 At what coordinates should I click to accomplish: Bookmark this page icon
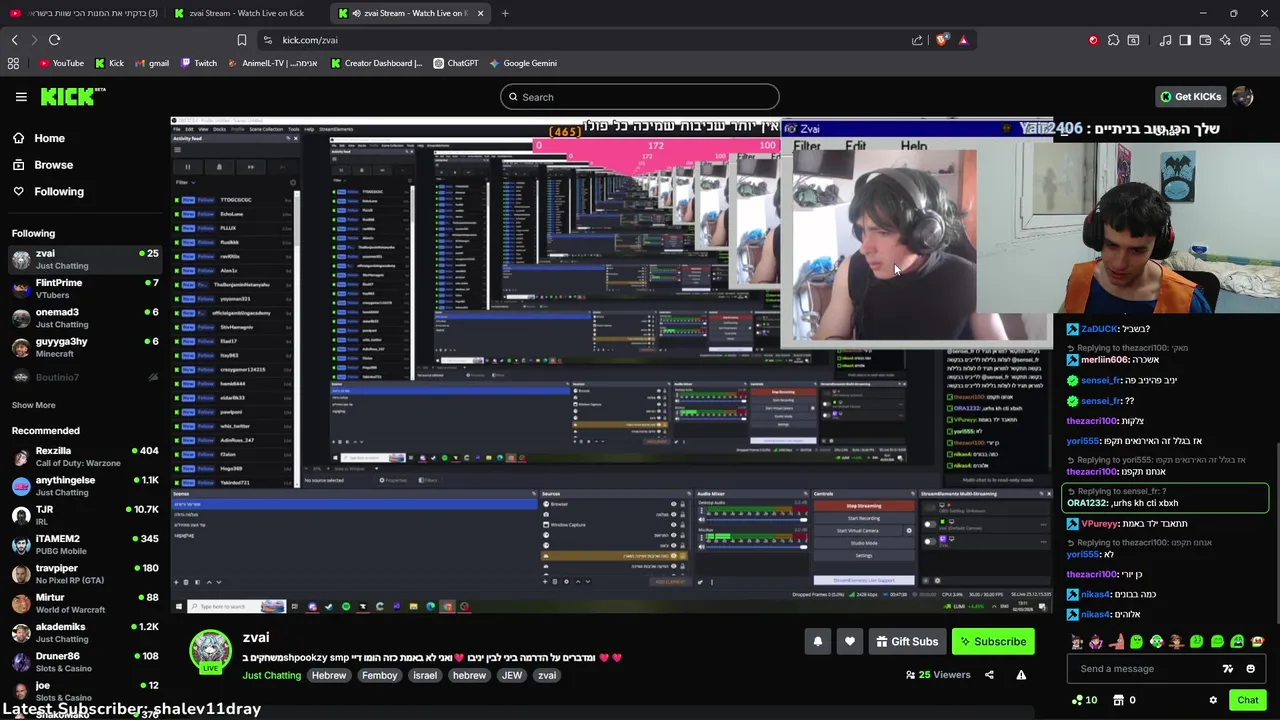pos(241,40)
